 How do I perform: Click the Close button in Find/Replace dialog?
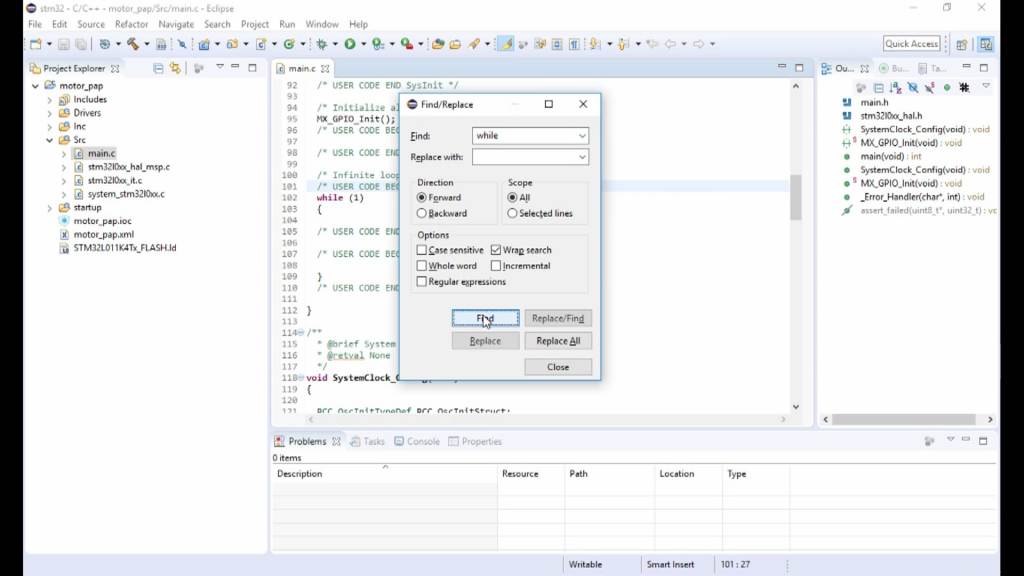pyautogui.click(x=558, y=367)
